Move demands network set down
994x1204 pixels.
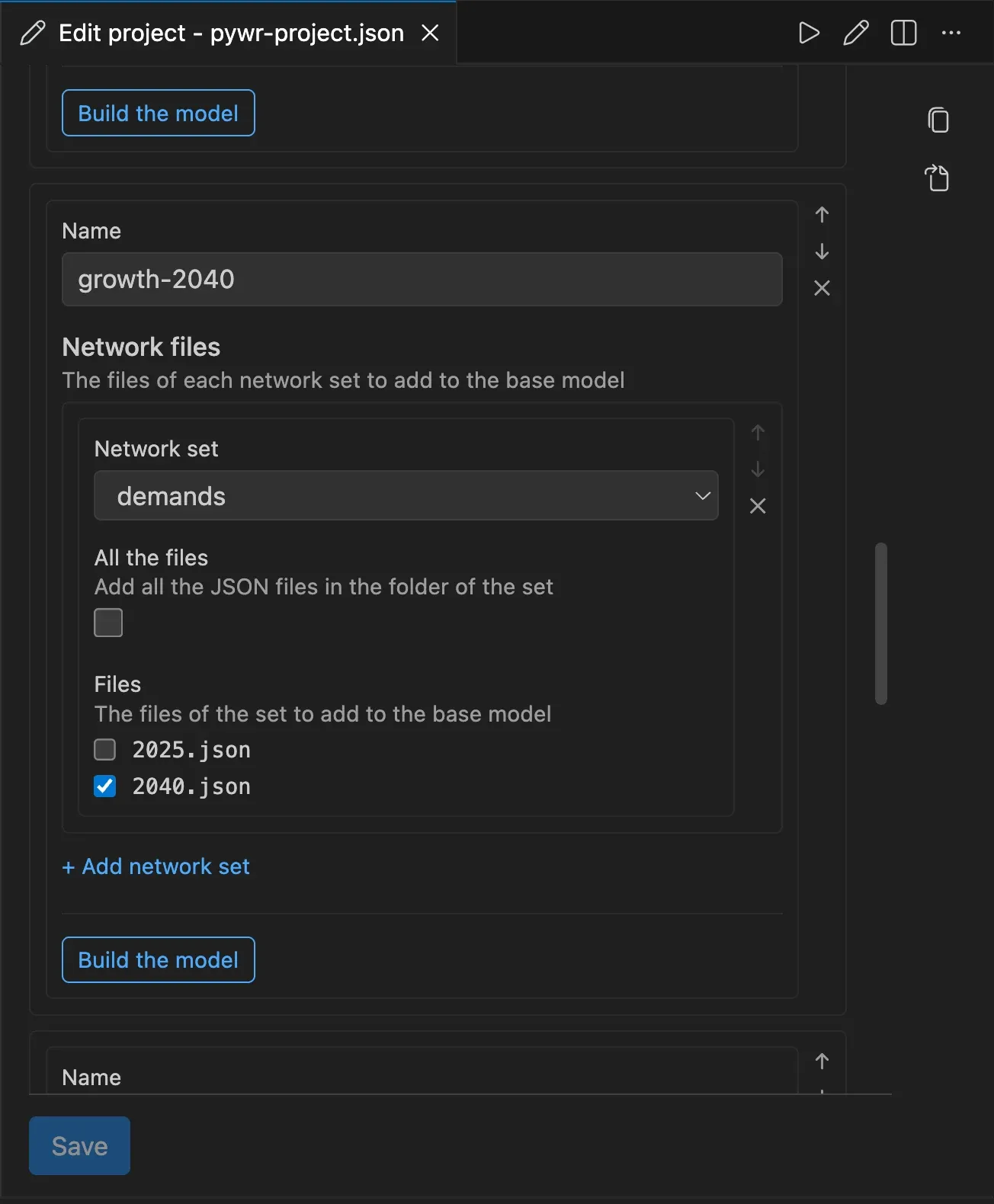click(x=758, y=469)
